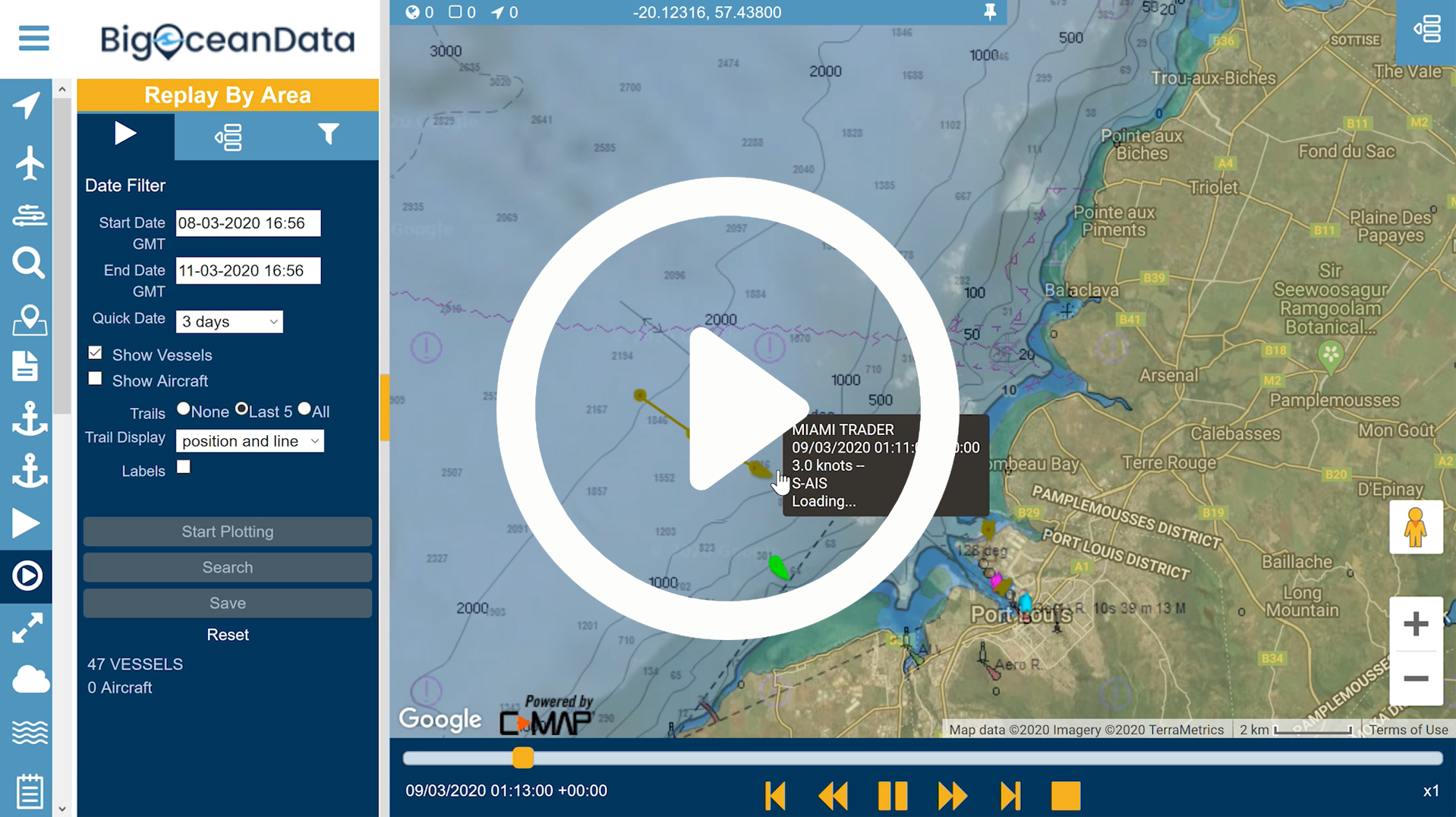Click the lower anchor sidebar icon

click(x=29, y=471)
